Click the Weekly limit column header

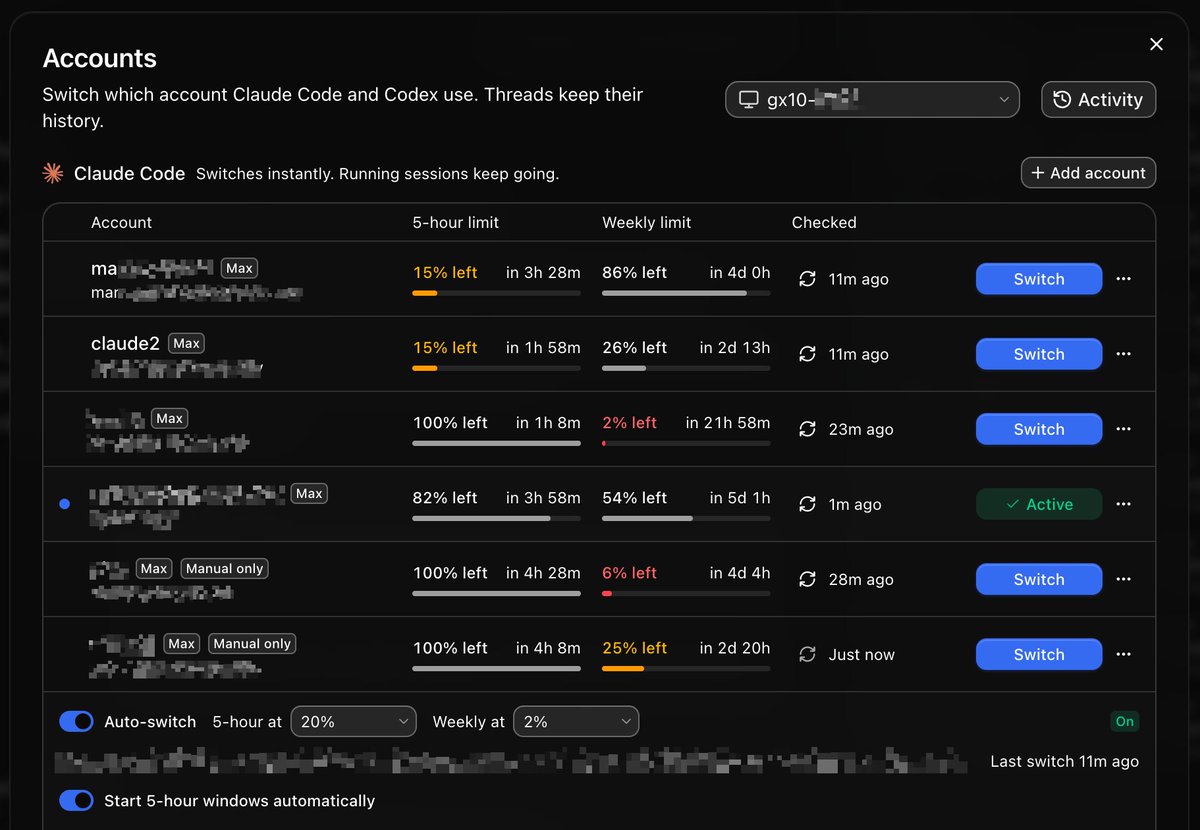tap(647, 222)
